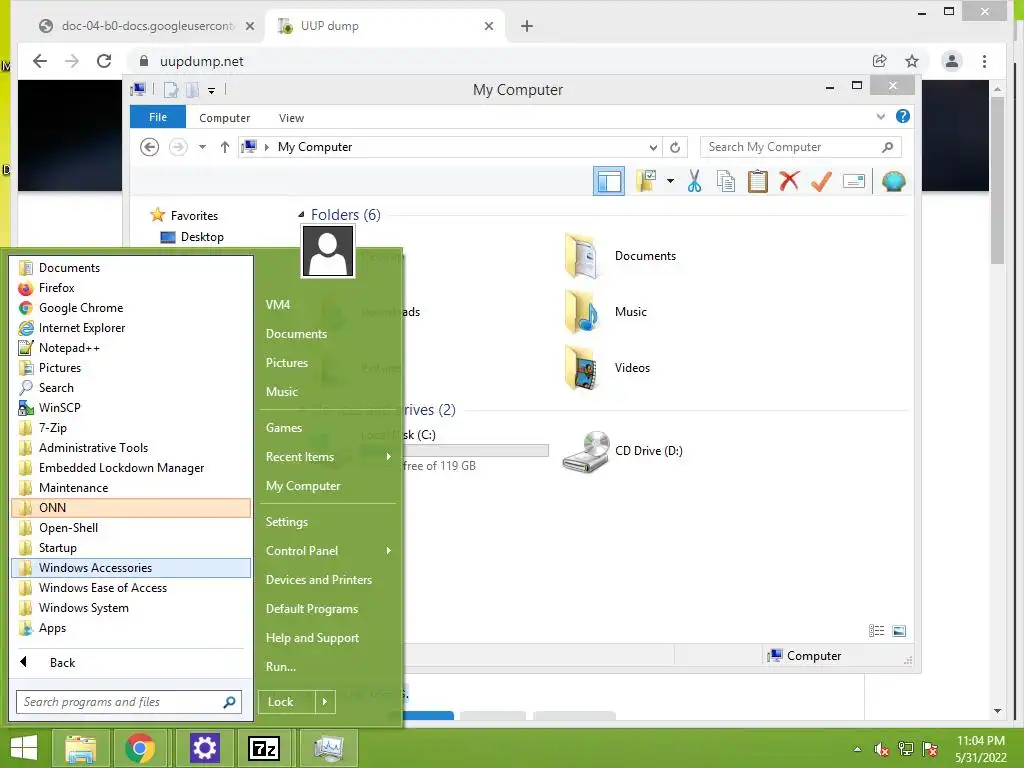Go back in My Computer window
Image resolution: width=1024 pixels, height=768 pixels.
[x=150, y=147]
